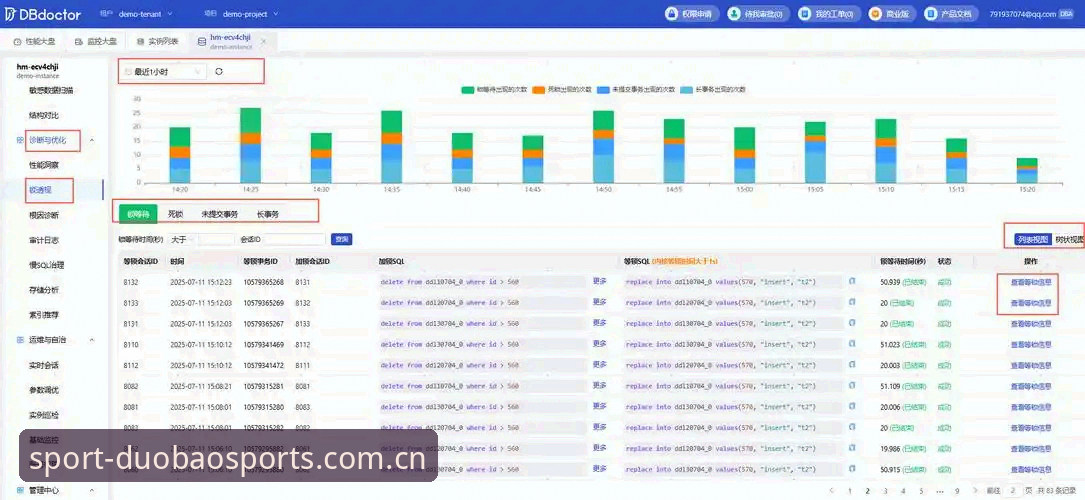The image size is (1085, 500).
Task: Click the 会话ID input field
Action: click(x=295, y=239)
